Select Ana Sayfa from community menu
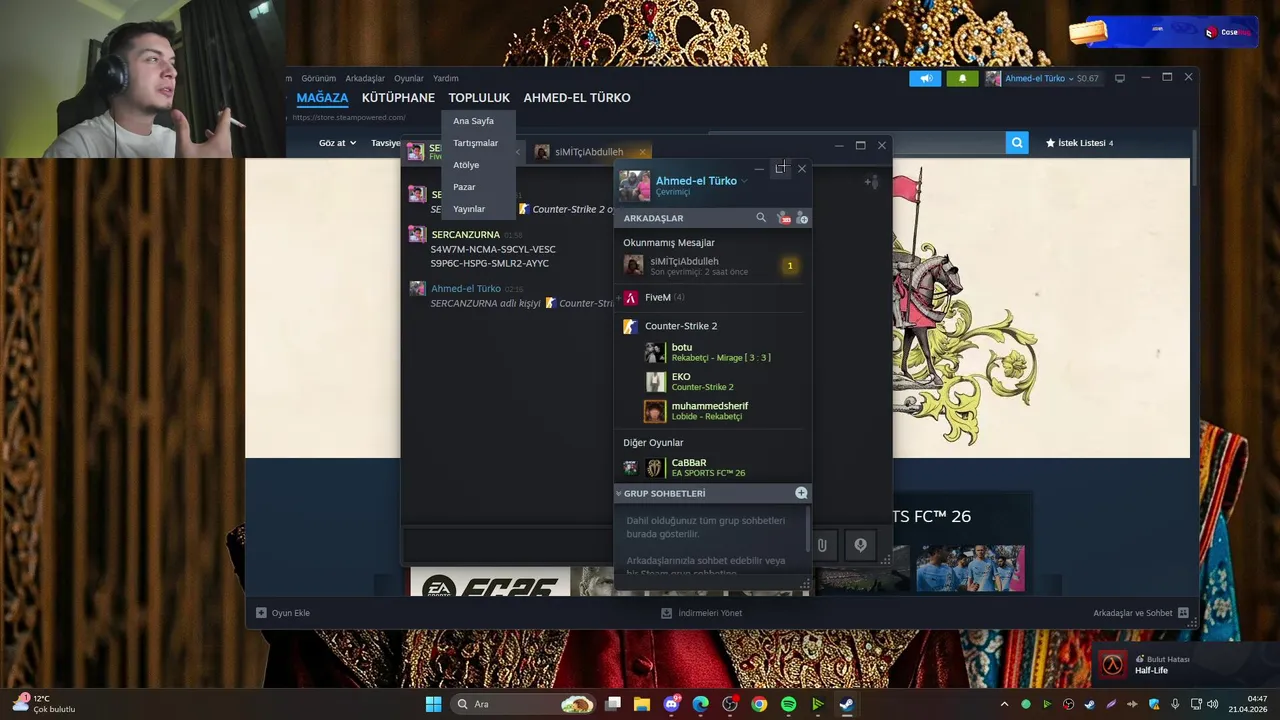Screen dimensions: 1280x720 click(478, 121)
